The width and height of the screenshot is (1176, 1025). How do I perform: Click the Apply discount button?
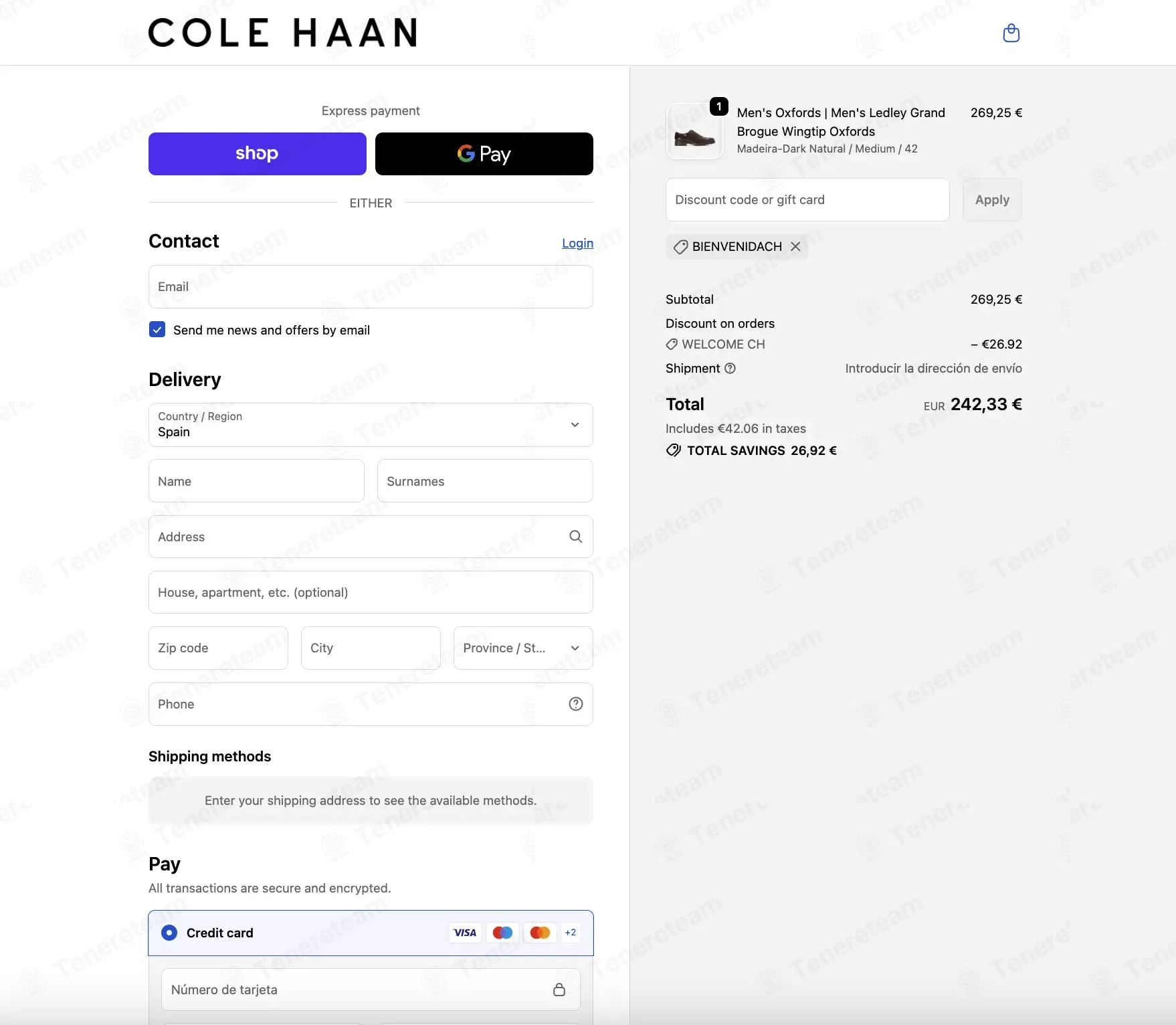pyautogui.click(x=992, y=199)
